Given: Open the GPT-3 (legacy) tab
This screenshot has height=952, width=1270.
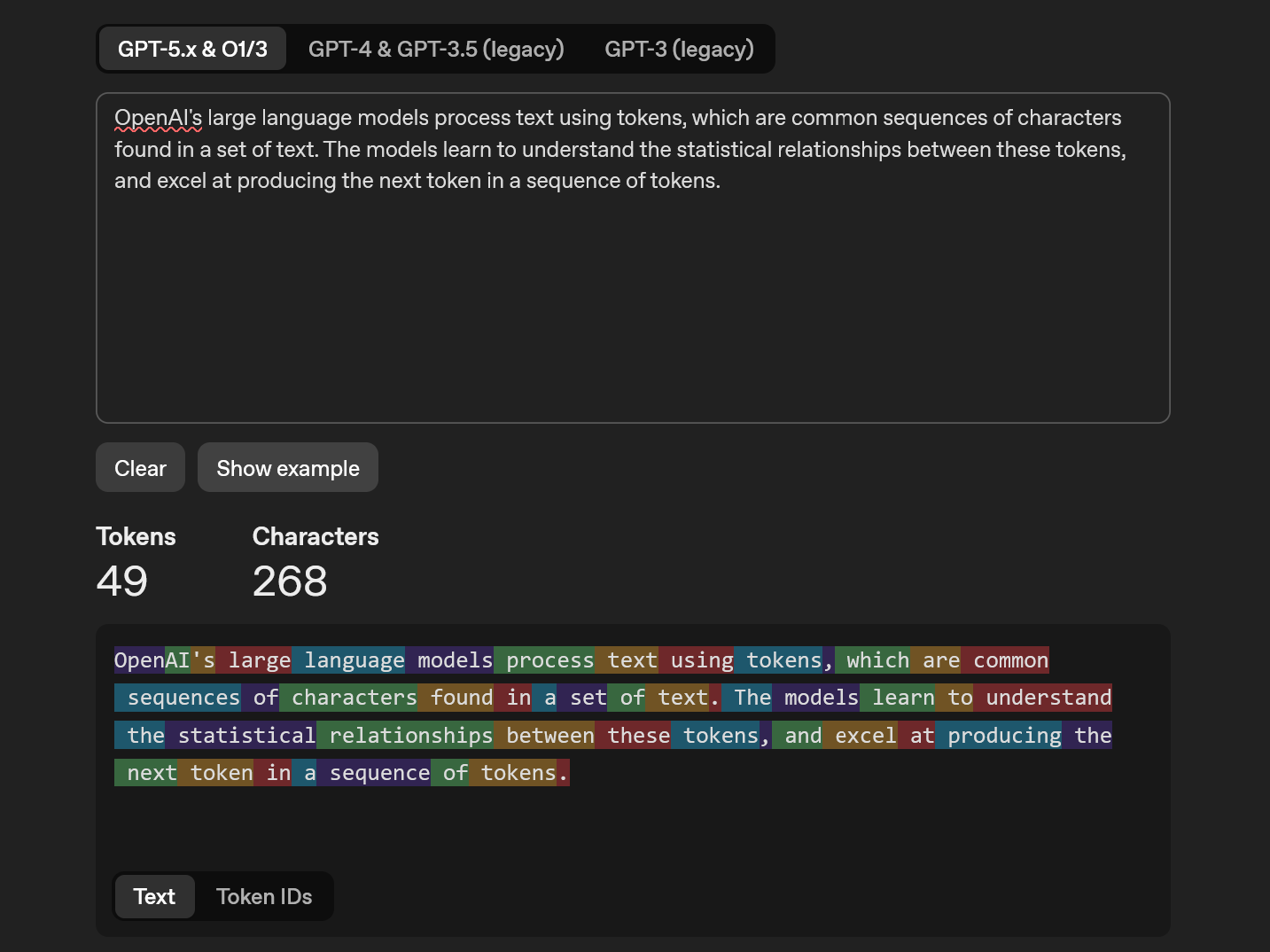Looking at the screenshot, I should (679, 49).
